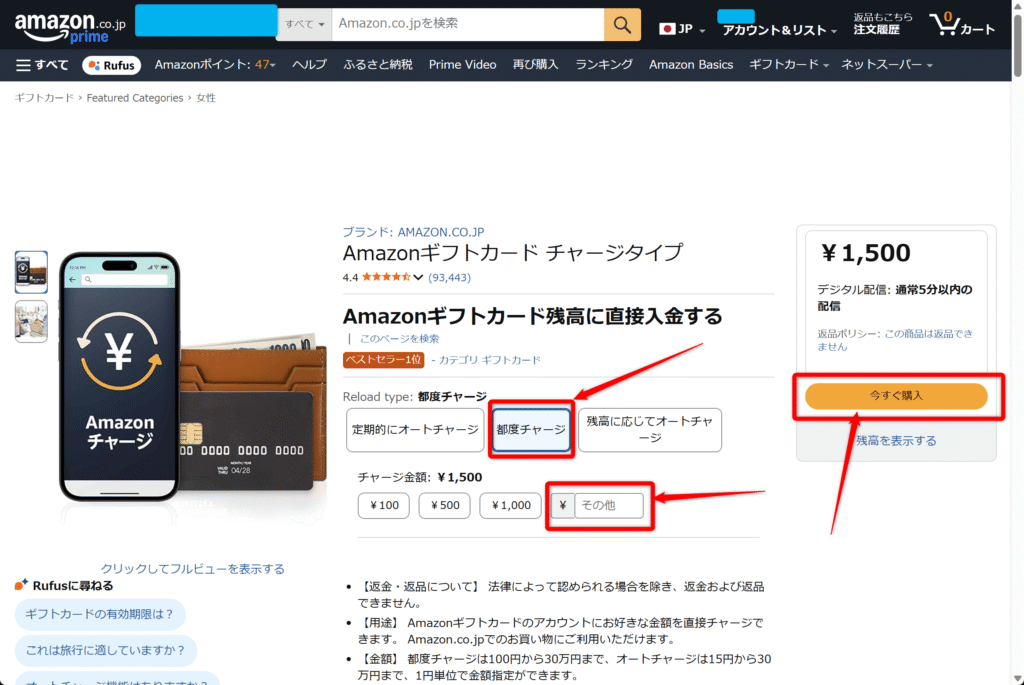Expand the Amazonポイント dropdown
Viewport: 1024px width, 685px height.
point(215,65)
